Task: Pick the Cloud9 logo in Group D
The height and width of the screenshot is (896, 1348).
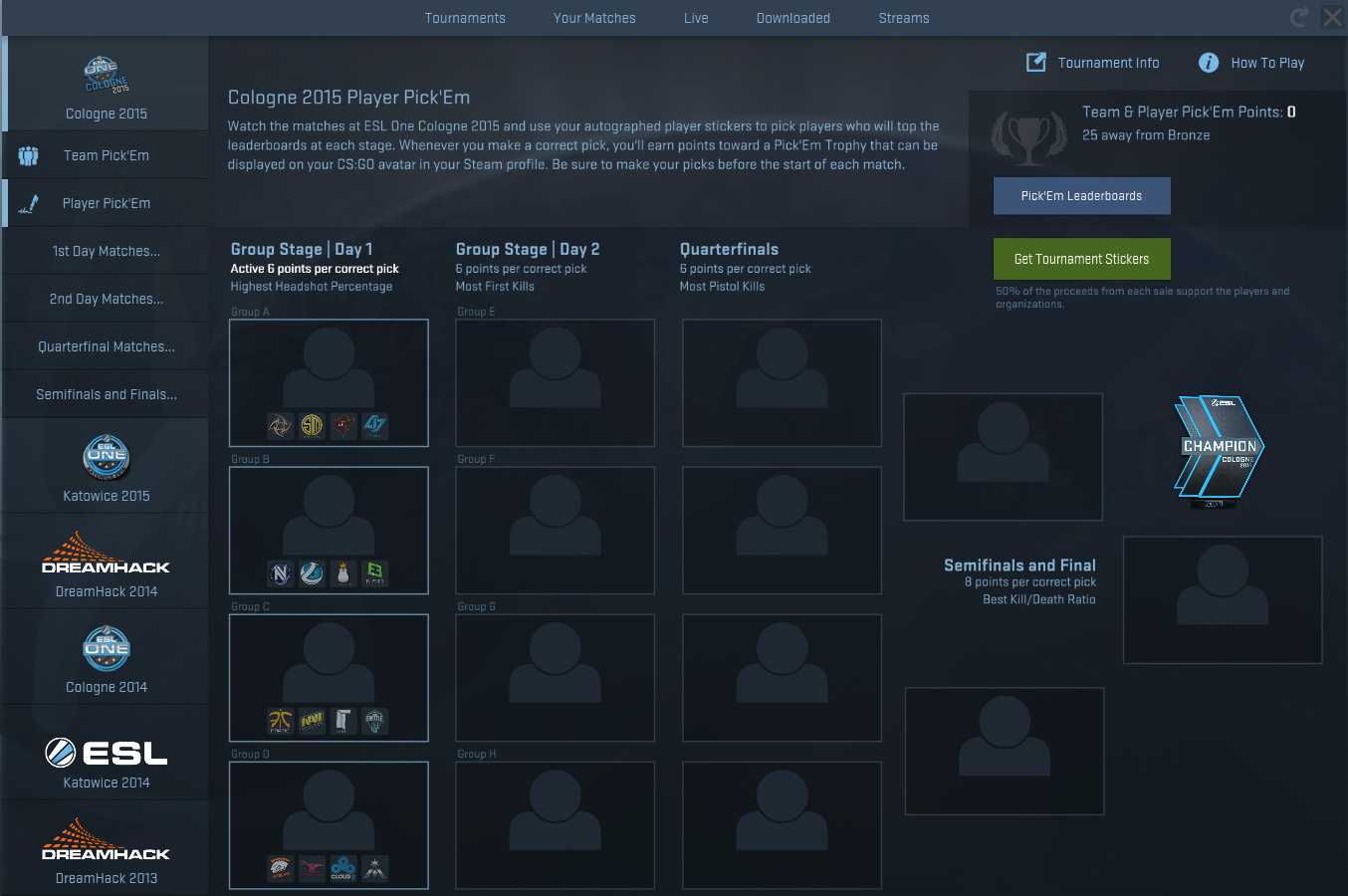Action: coord(343,868)
